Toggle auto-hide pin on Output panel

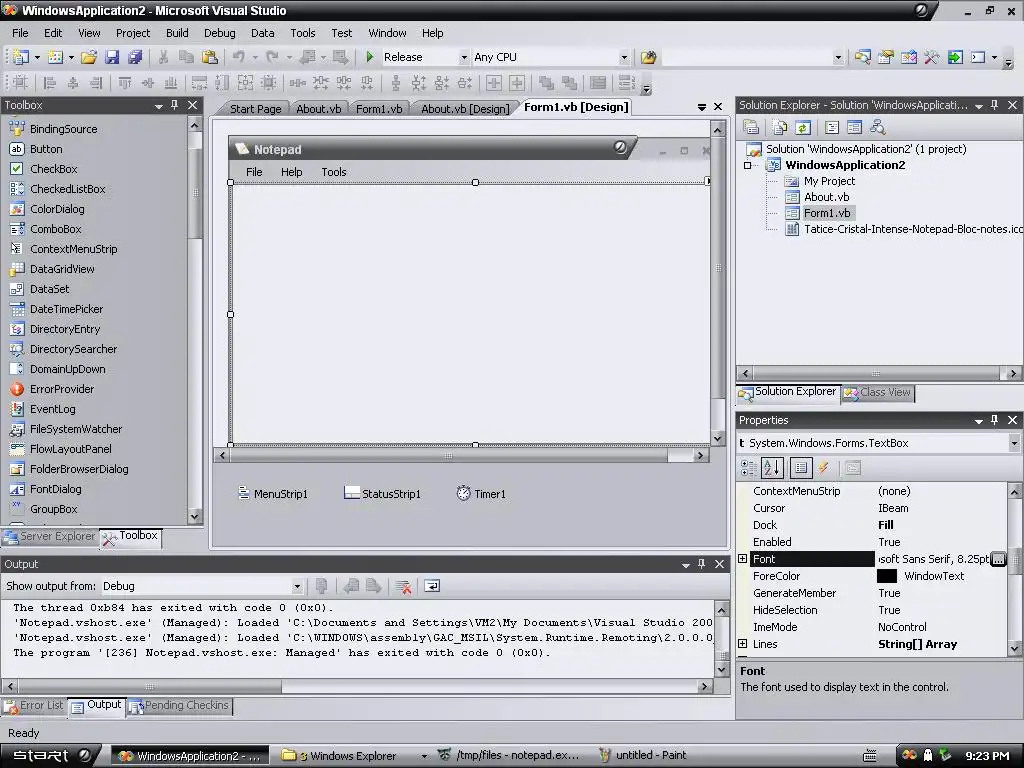(701, 564)
